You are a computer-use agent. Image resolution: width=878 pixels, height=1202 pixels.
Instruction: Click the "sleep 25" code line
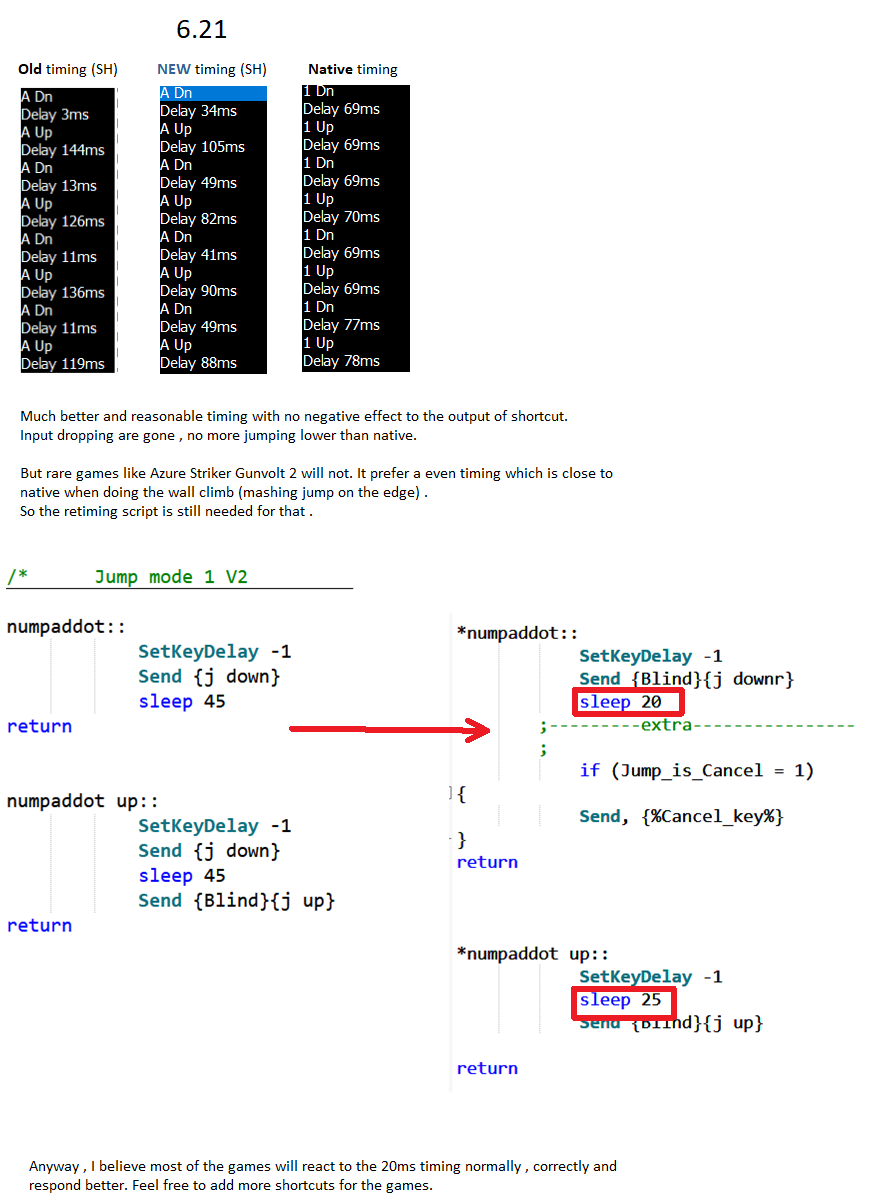click(x=620, y=1000)
